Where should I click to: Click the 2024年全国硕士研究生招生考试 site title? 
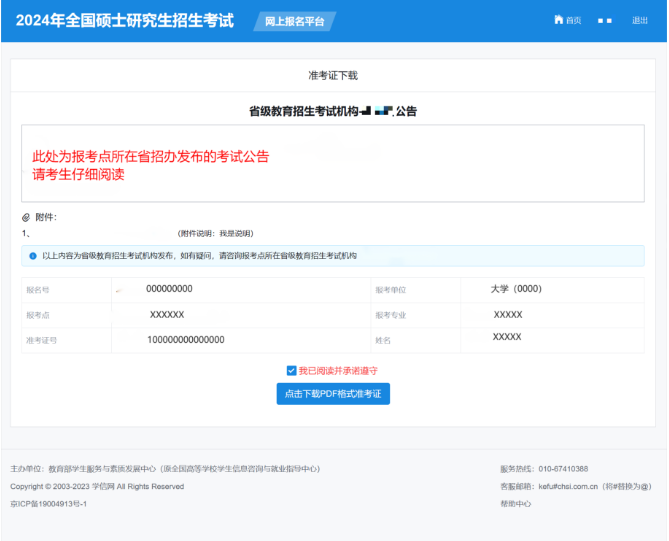125,20
